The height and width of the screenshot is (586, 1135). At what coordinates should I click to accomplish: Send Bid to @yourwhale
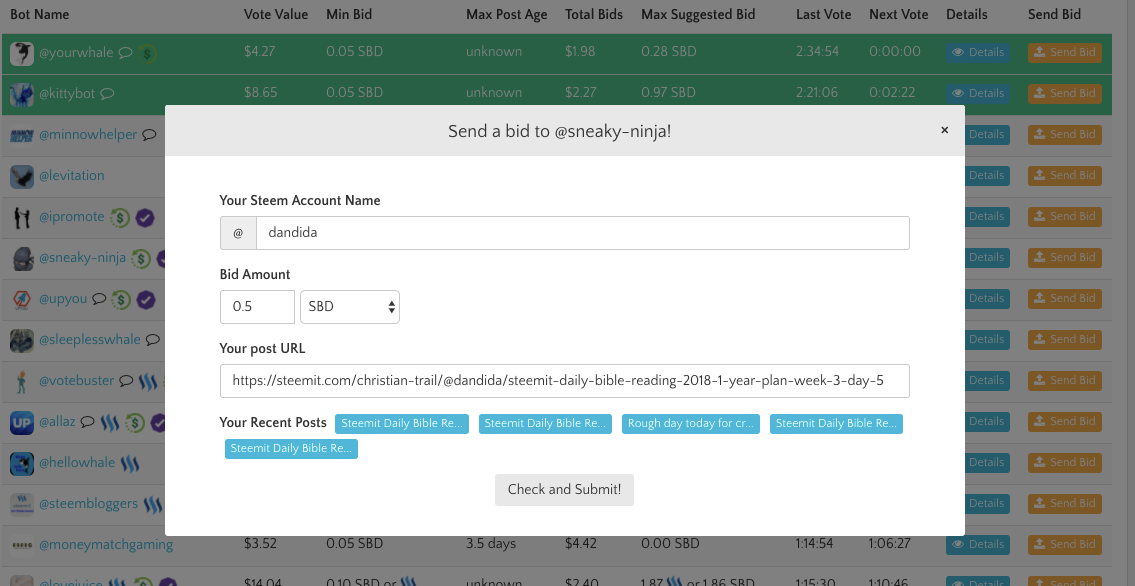coord(1065,53)
